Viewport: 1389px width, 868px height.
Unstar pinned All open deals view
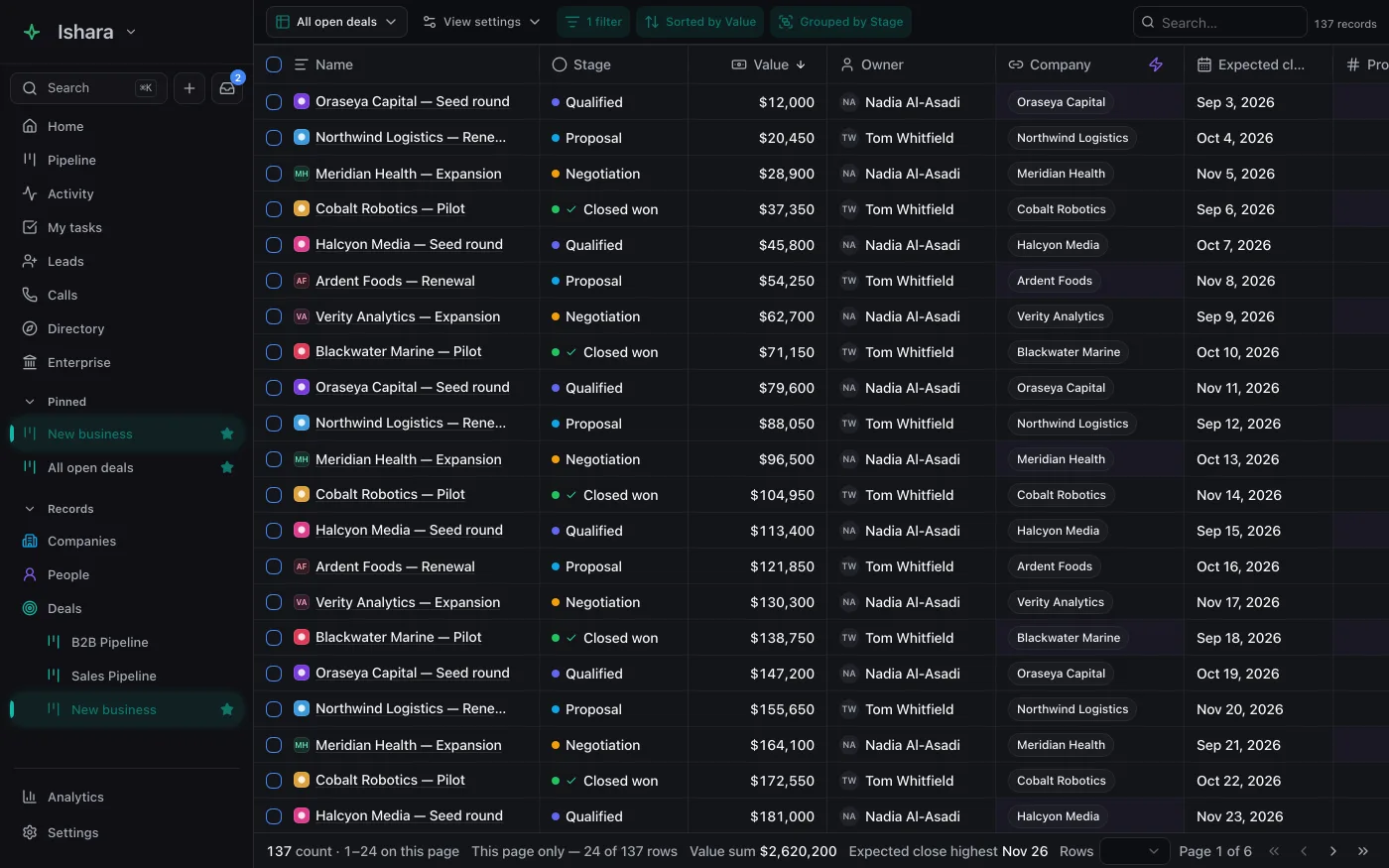[227, 467]
